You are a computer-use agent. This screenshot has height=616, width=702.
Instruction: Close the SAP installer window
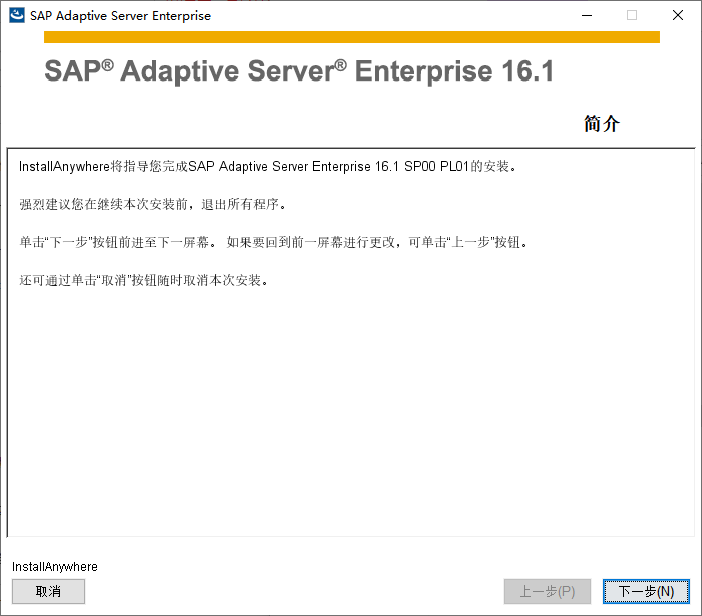678,15
